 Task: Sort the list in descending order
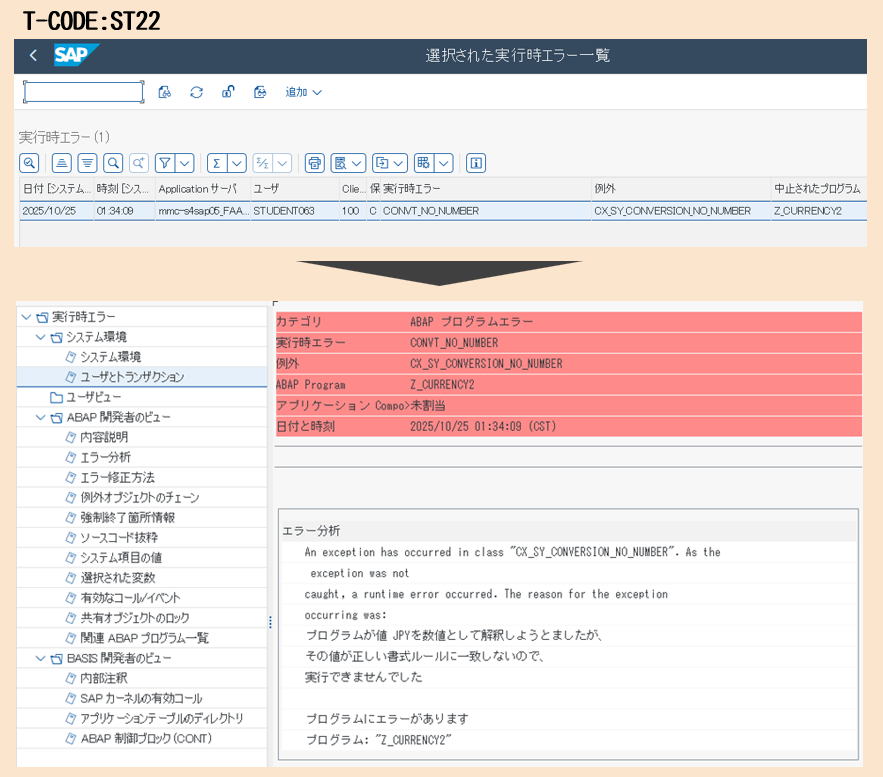click(88, 163)
